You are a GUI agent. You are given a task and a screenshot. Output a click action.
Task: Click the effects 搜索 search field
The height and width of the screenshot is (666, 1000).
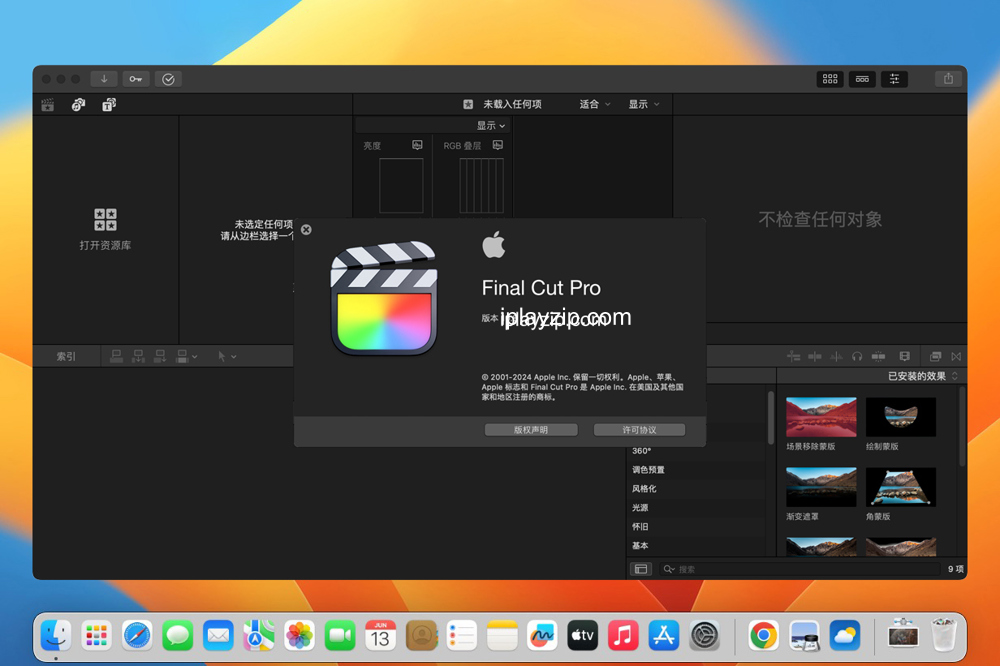click(x=800, y=569)
